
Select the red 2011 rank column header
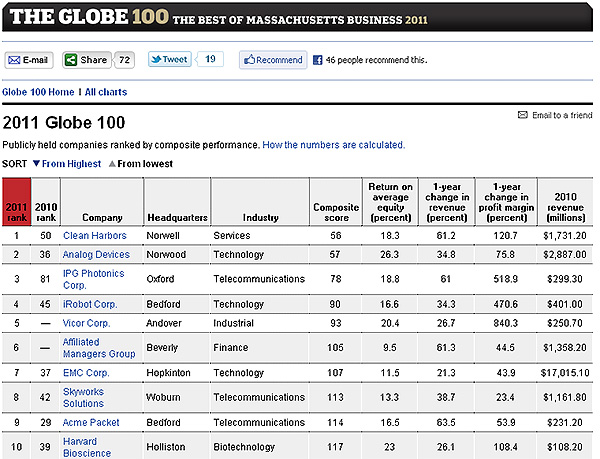(x=16, y=203)
